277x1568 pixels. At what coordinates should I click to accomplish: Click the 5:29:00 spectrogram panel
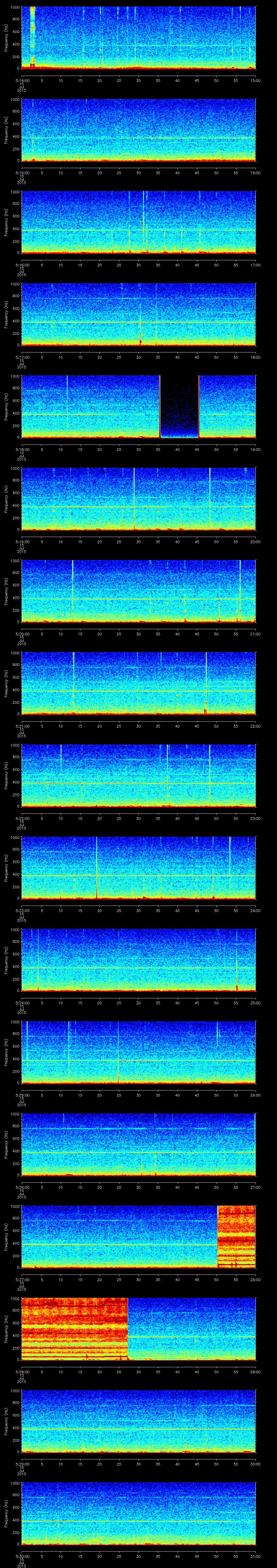tap(138, 1421)
